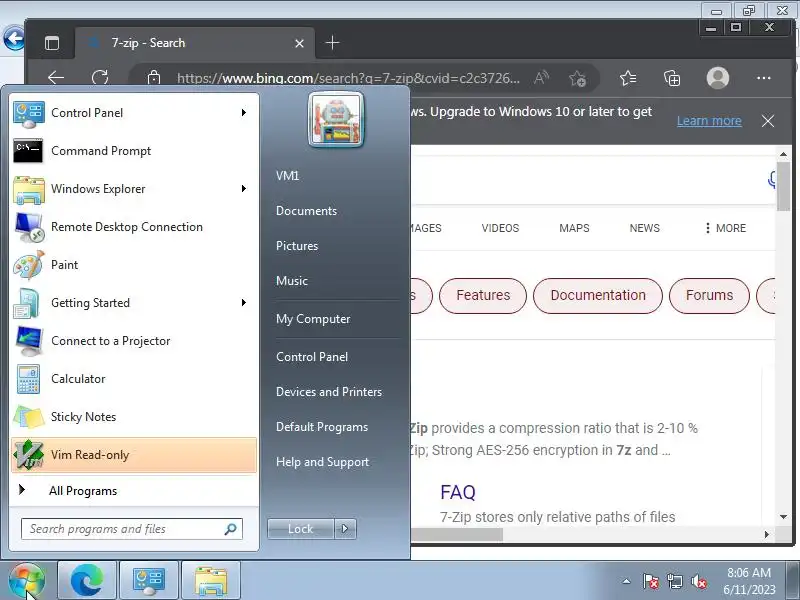Launch the Command Prompt icon
The image size is (800, 600).
tap(28, 151)
